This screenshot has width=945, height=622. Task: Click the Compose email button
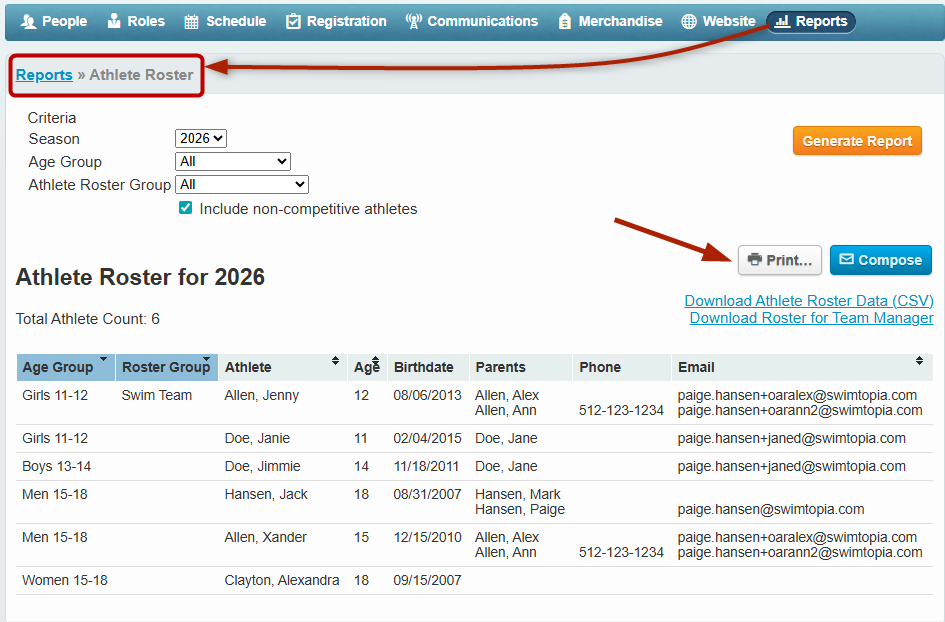point(880,260)
